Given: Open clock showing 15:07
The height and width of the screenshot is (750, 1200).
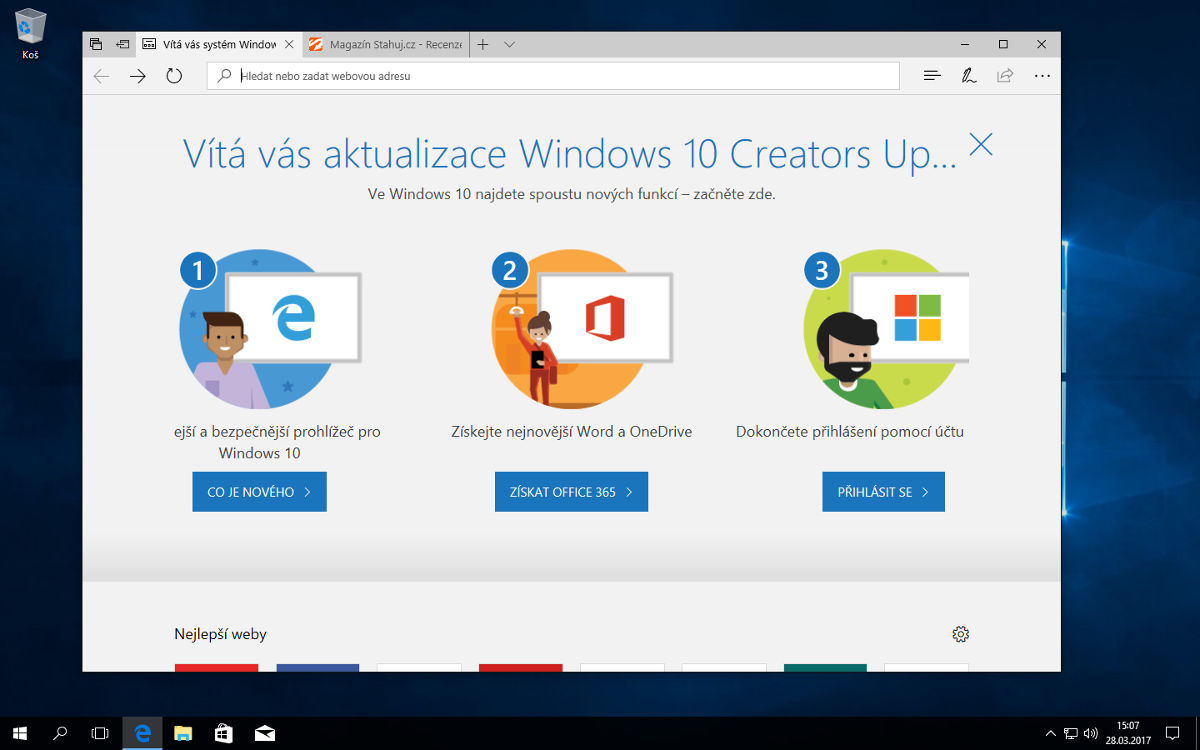Looking at the screenshot, I should tap(1127, 733).
